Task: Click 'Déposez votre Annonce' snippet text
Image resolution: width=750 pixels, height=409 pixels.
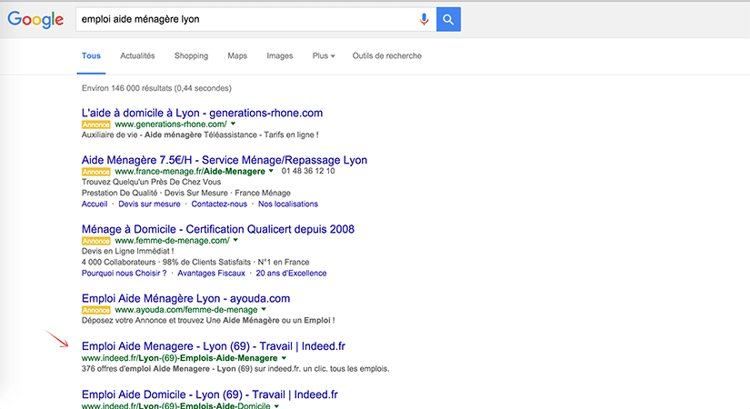Action: click(x=208, y=321)
